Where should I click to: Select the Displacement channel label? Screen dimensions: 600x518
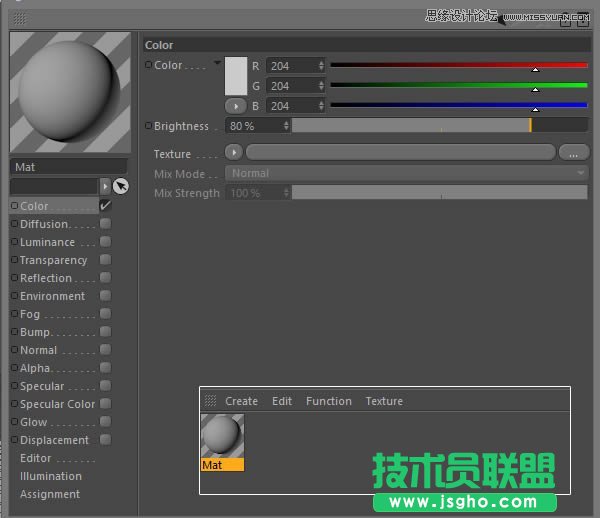tap(54, 440)
